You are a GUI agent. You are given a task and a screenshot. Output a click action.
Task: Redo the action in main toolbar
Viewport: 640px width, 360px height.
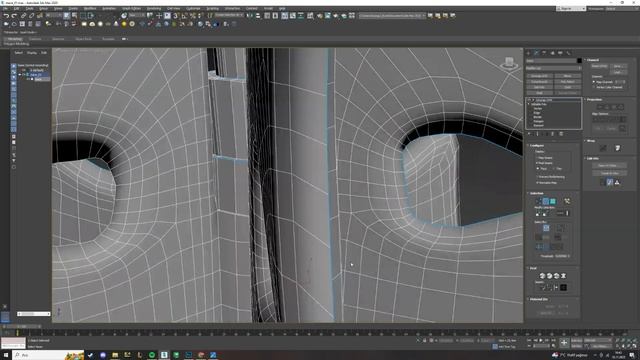pyautogui.click(x=14, y=16)
